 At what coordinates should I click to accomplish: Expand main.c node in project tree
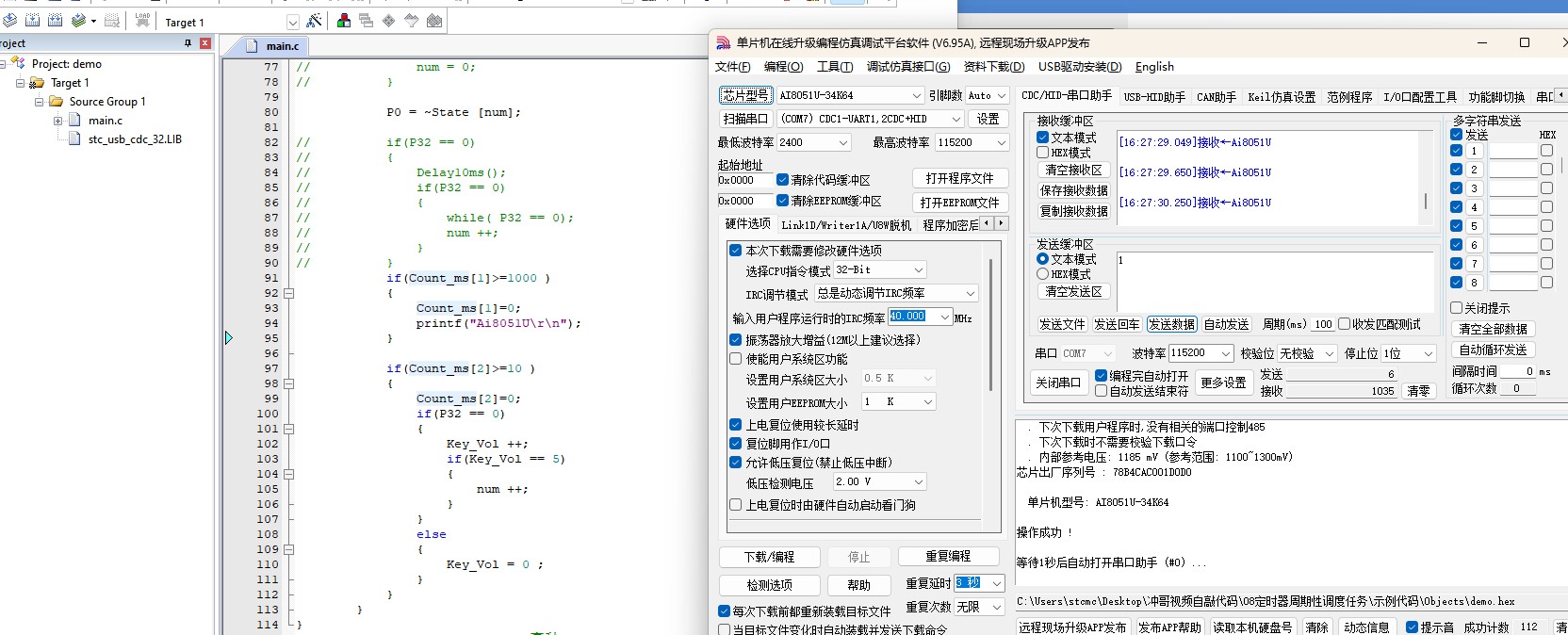pyautogui.click(x=58, y=121)
